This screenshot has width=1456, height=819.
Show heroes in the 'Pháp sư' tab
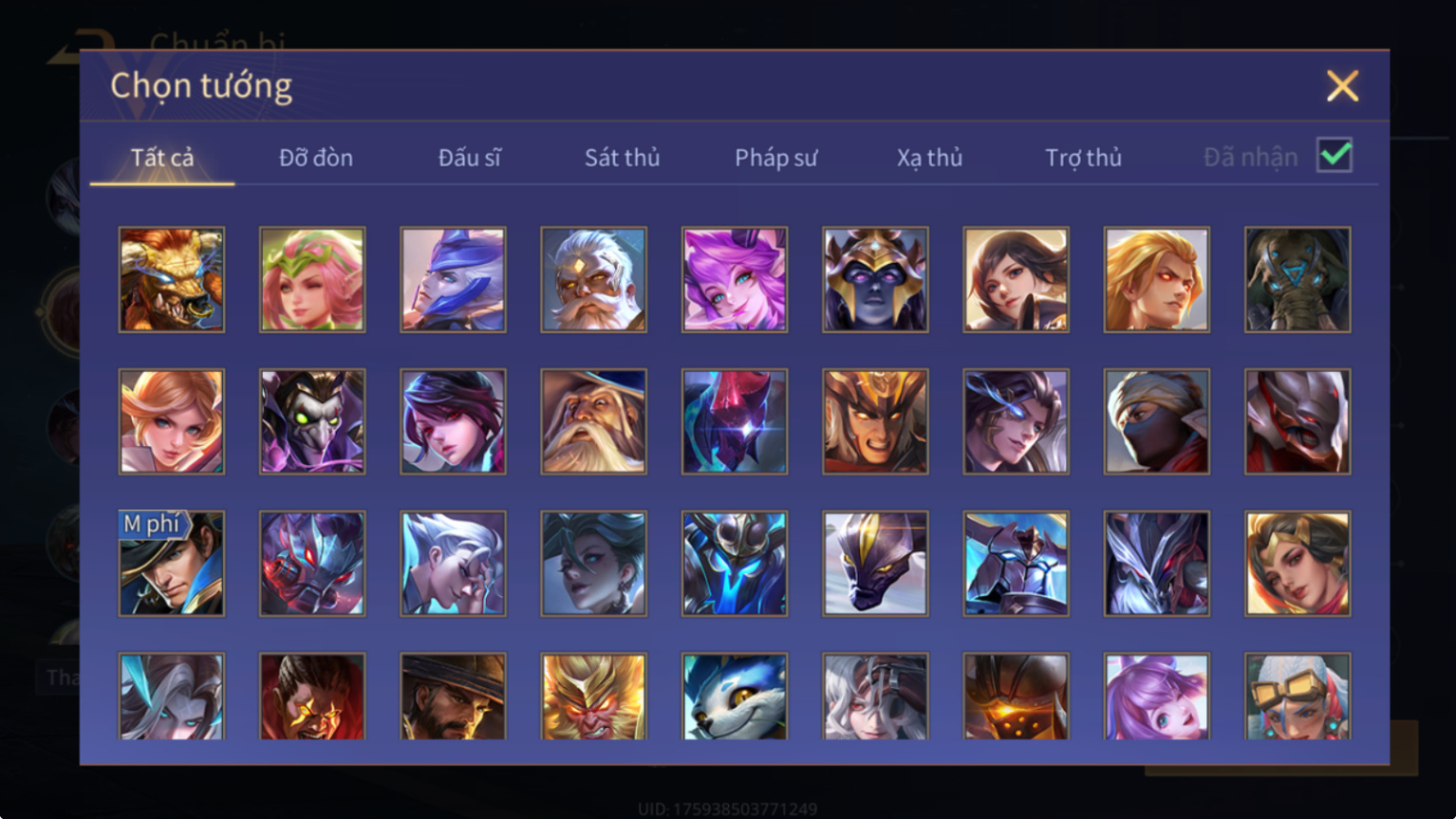click(x=775, y=158)
